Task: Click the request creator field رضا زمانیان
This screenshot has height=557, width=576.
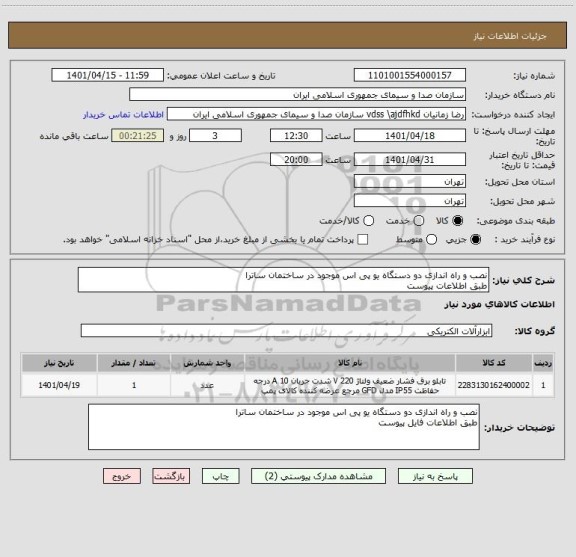Action: pyautogui.click(x=316, y=114)
